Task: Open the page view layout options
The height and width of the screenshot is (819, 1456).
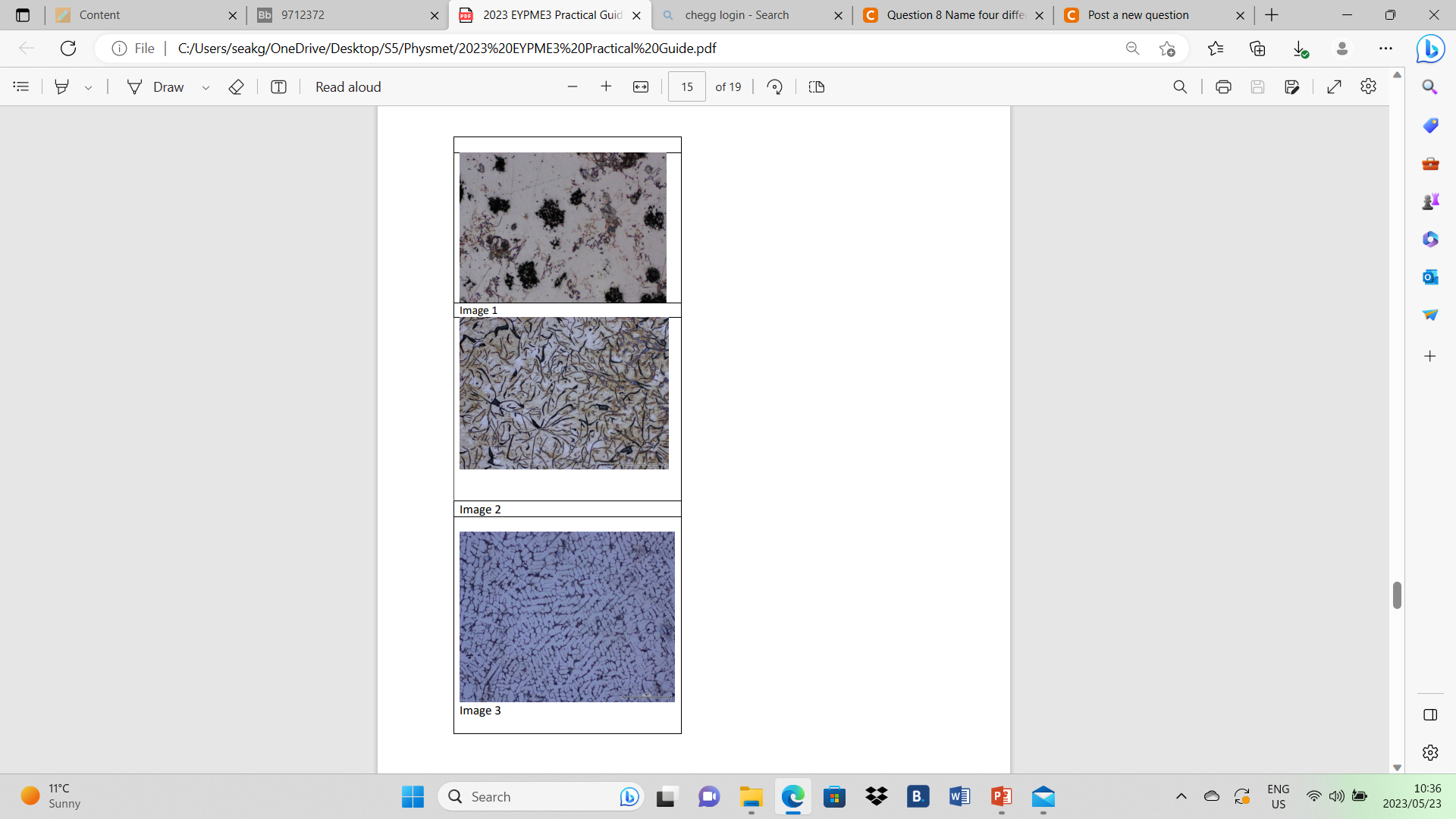Action: coord(817,86)
